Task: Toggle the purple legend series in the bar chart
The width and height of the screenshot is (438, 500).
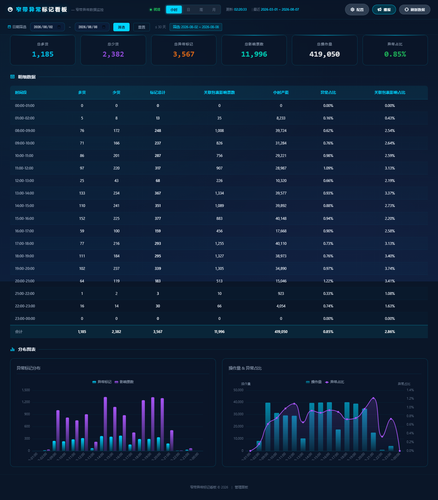Action: [124, 382]
